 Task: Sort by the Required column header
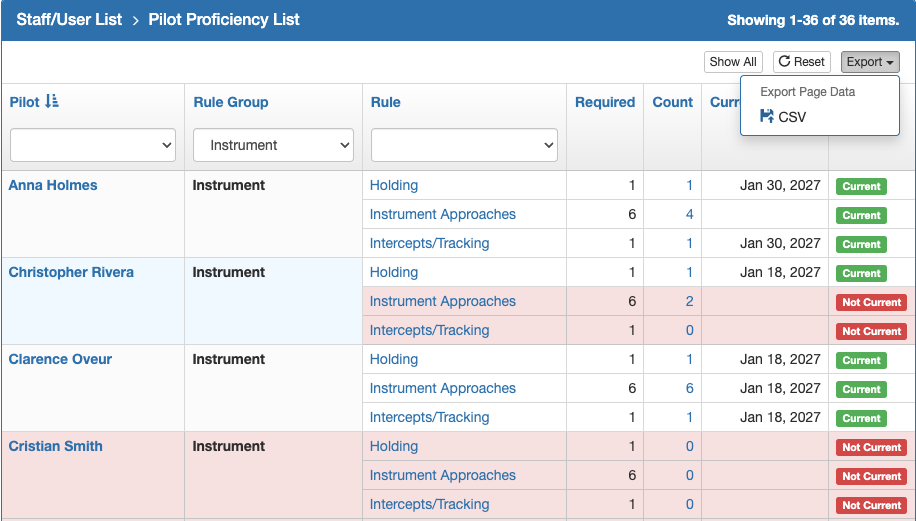click(605, 102)
